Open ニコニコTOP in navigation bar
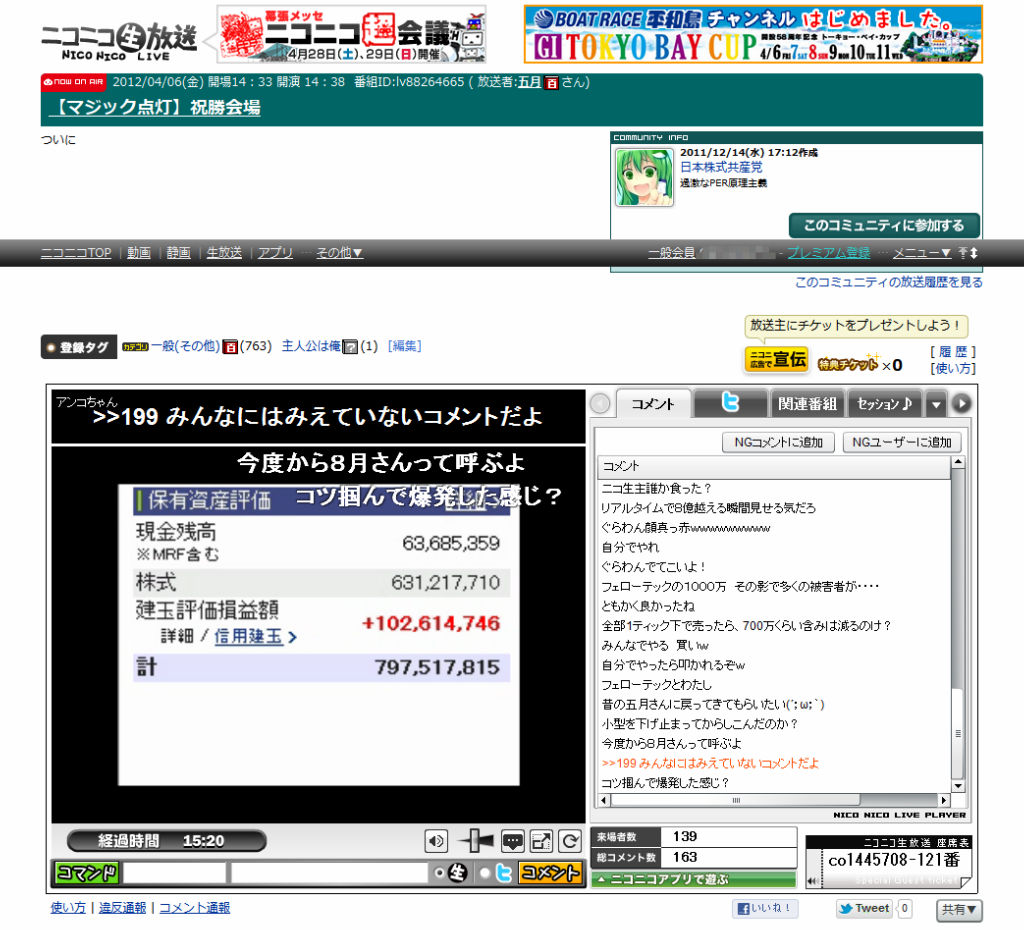The width and height of the screenshot is (1024, 930). pyautogui.click(x=76, y=253)
